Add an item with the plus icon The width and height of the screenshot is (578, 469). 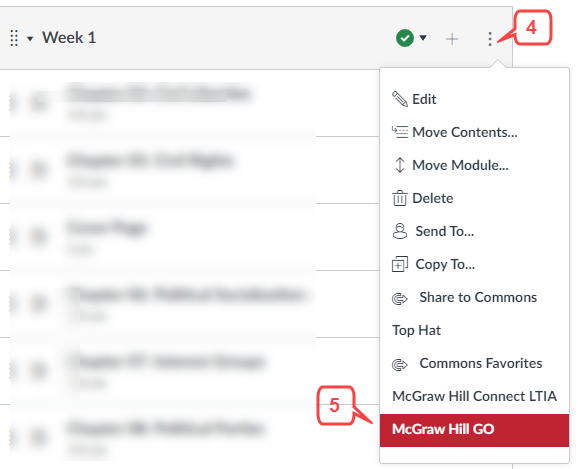(x=452, y=39)
